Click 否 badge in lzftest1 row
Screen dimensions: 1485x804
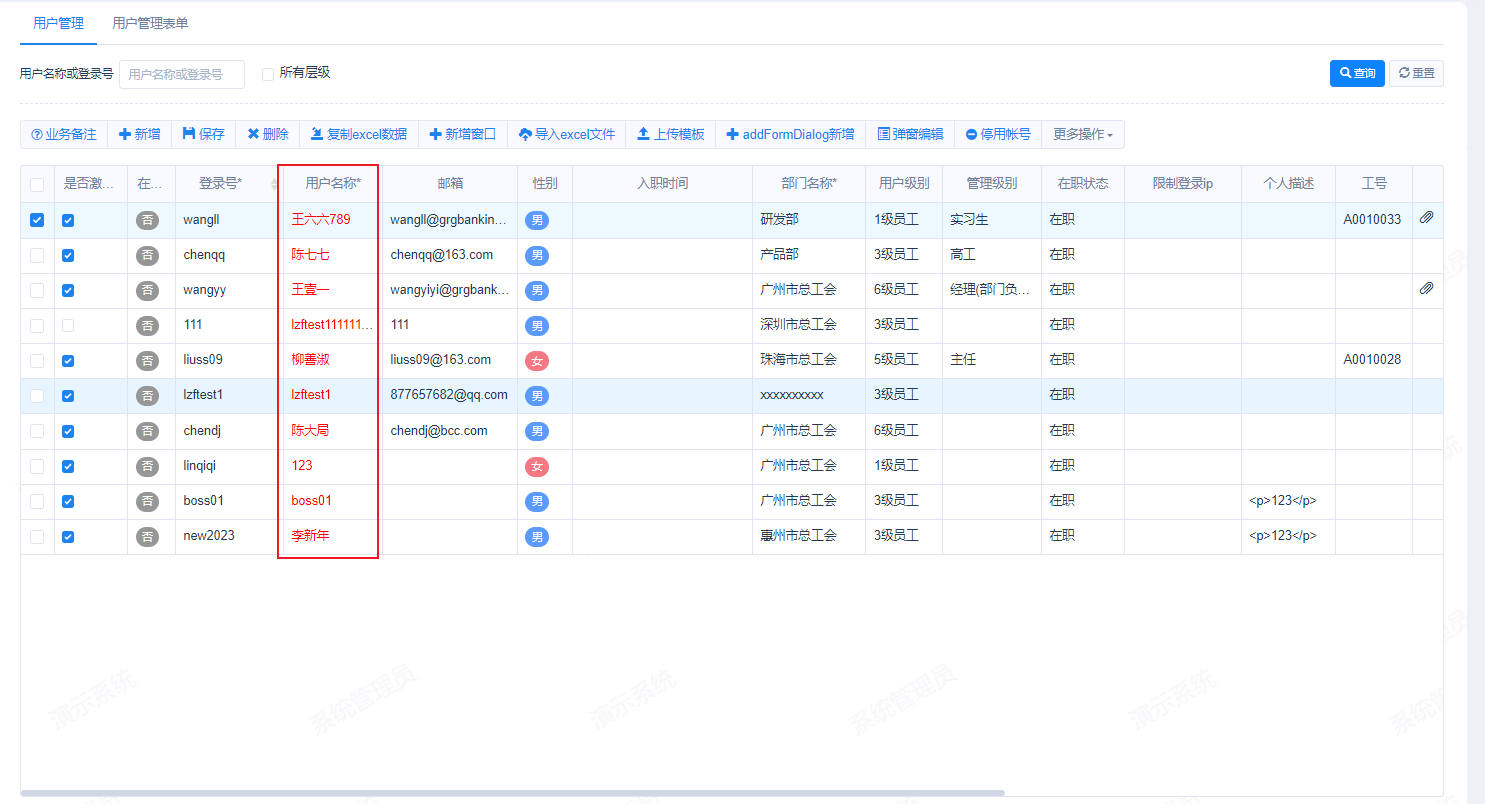click(148, 396)
